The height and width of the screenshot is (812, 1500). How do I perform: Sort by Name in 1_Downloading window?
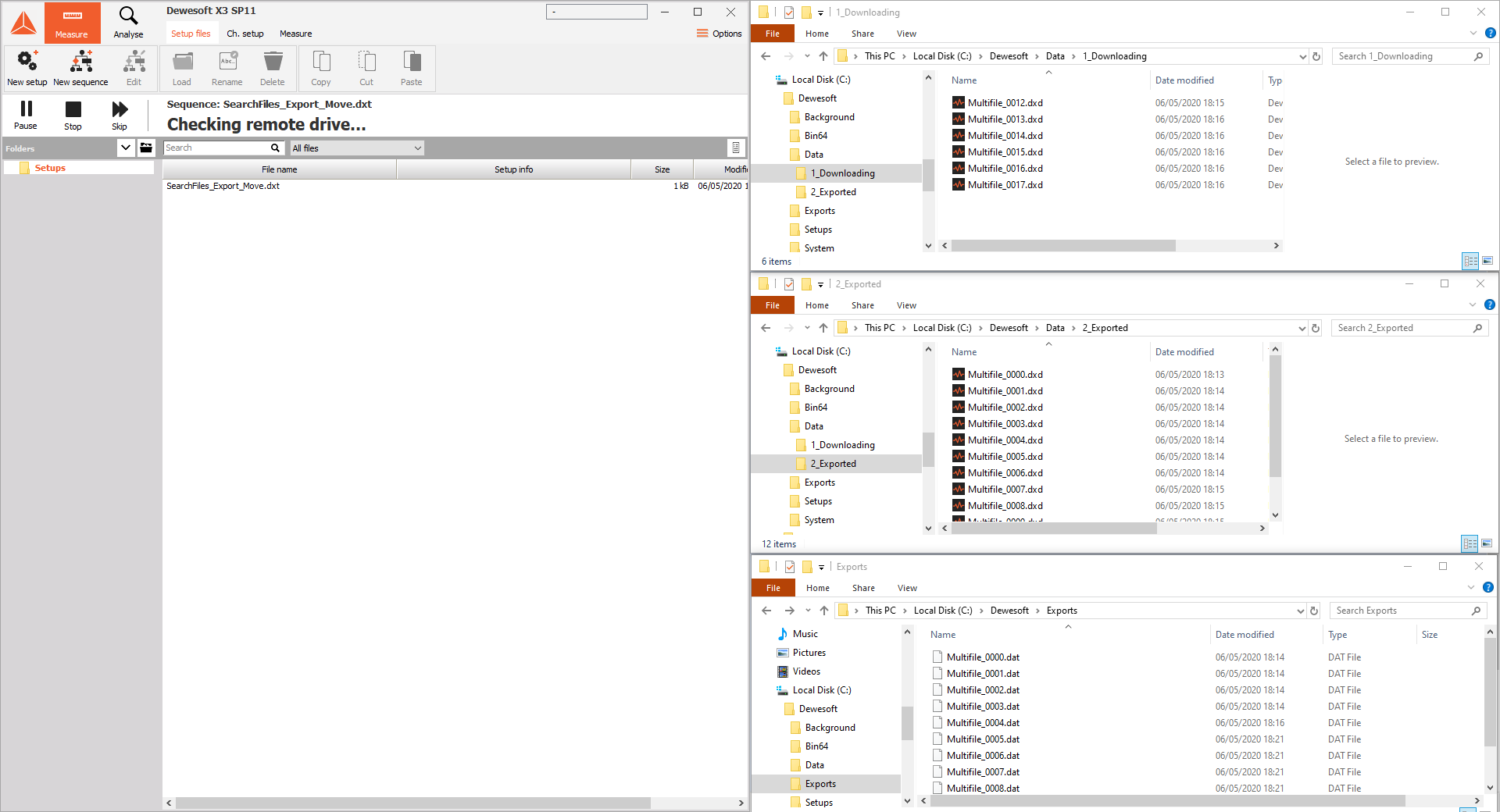coord(964,80)
